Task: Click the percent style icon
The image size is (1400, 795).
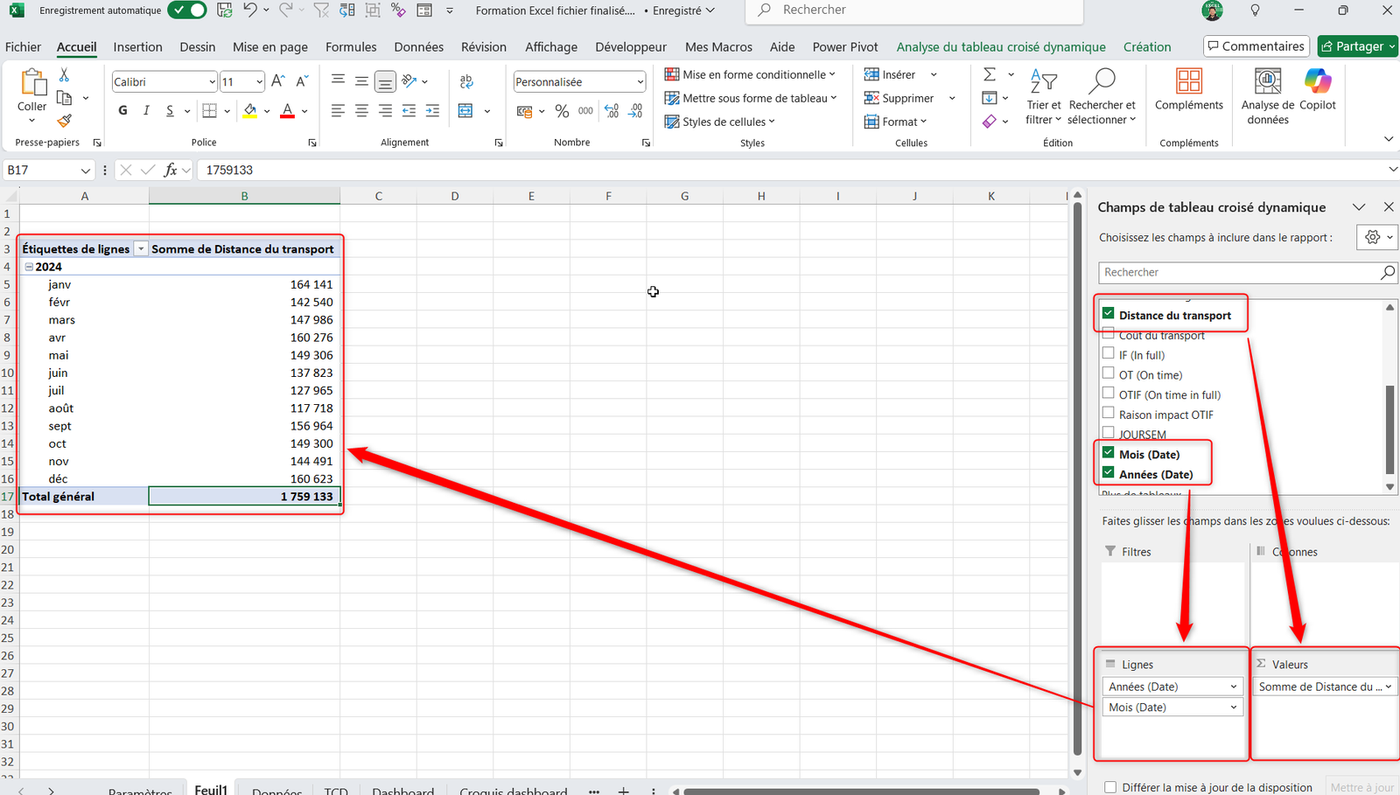Action: click(x=562, y=111)
